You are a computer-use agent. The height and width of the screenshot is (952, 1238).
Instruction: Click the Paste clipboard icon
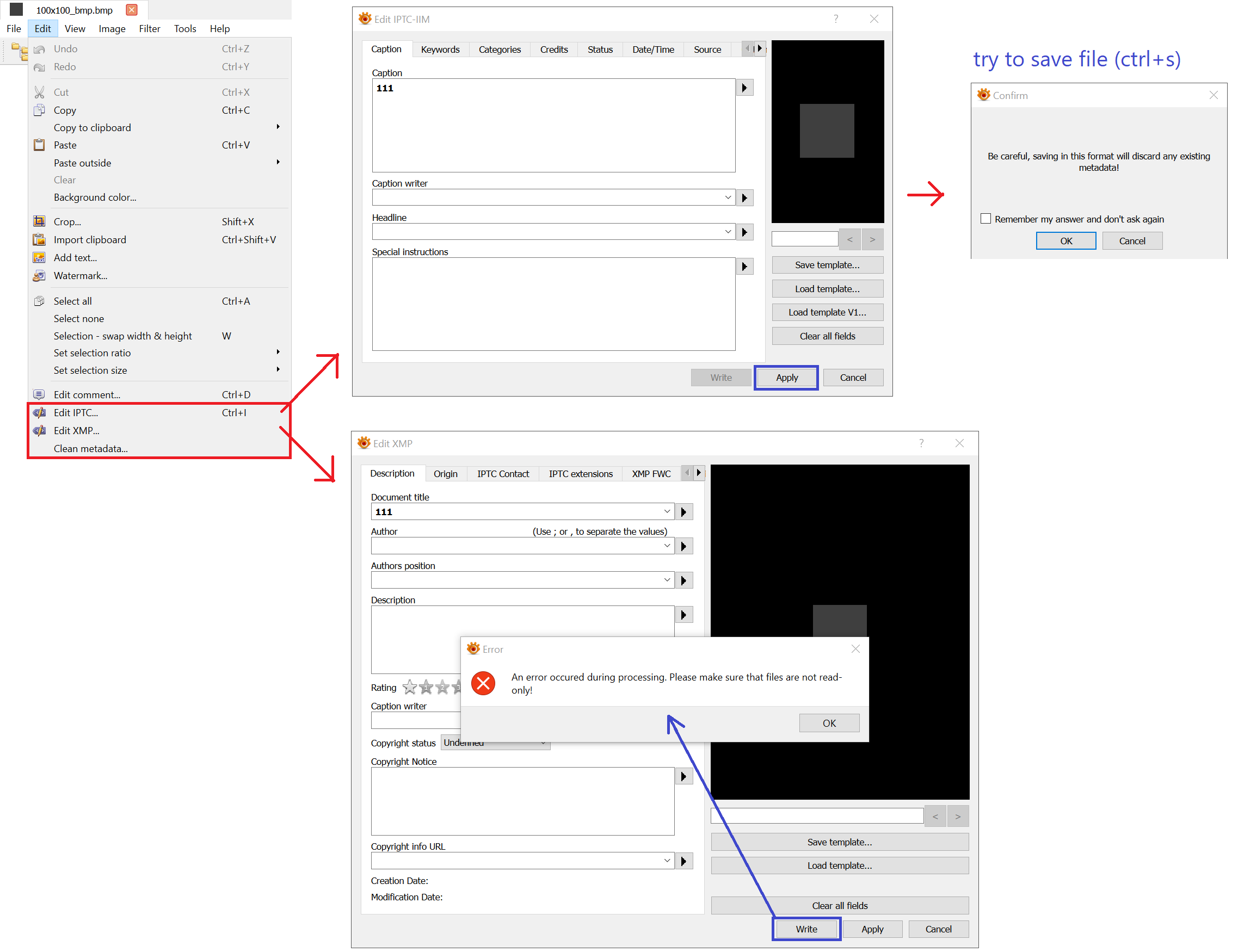click(39, 145)
